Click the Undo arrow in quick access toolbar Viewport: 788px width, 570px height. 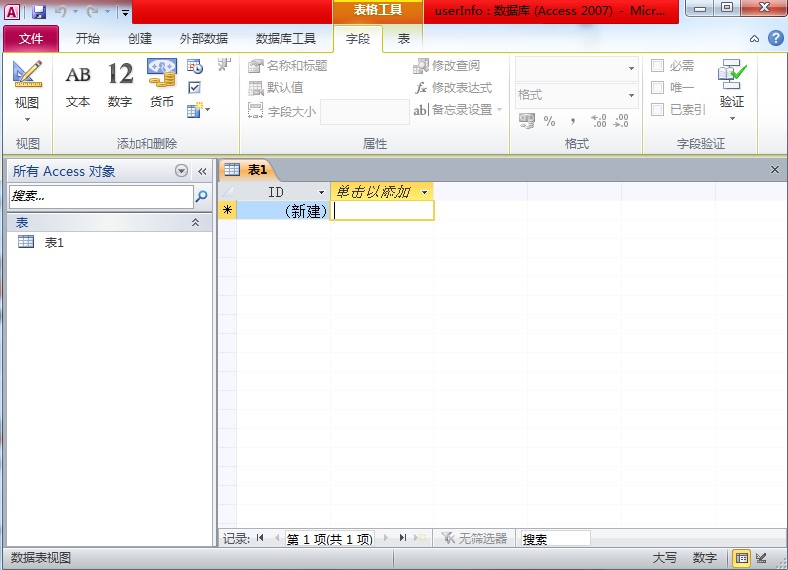[60, 12]
